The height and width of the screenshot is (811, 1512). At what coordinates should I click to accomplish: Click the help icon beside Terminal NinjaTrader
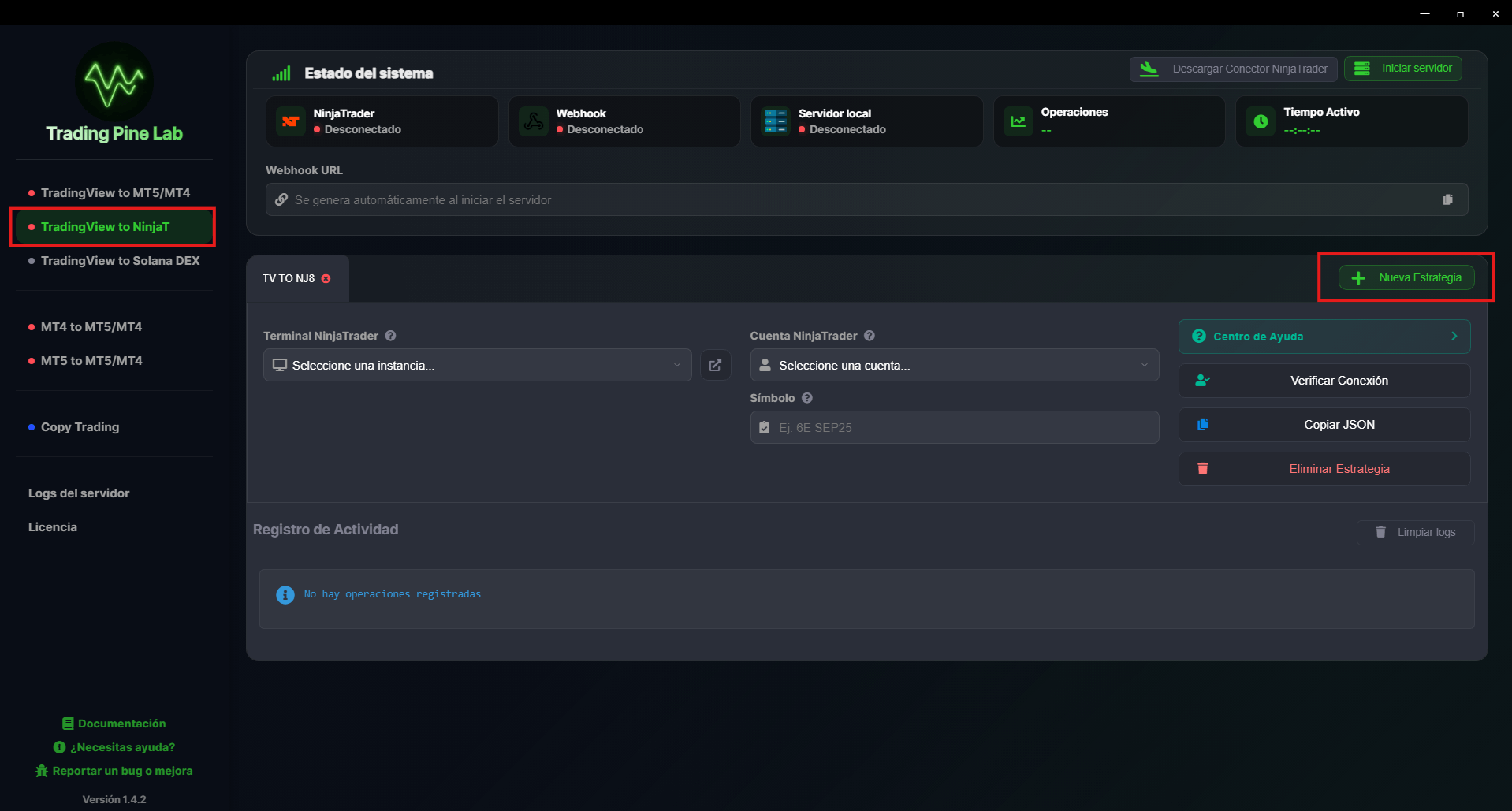point(390,336)
